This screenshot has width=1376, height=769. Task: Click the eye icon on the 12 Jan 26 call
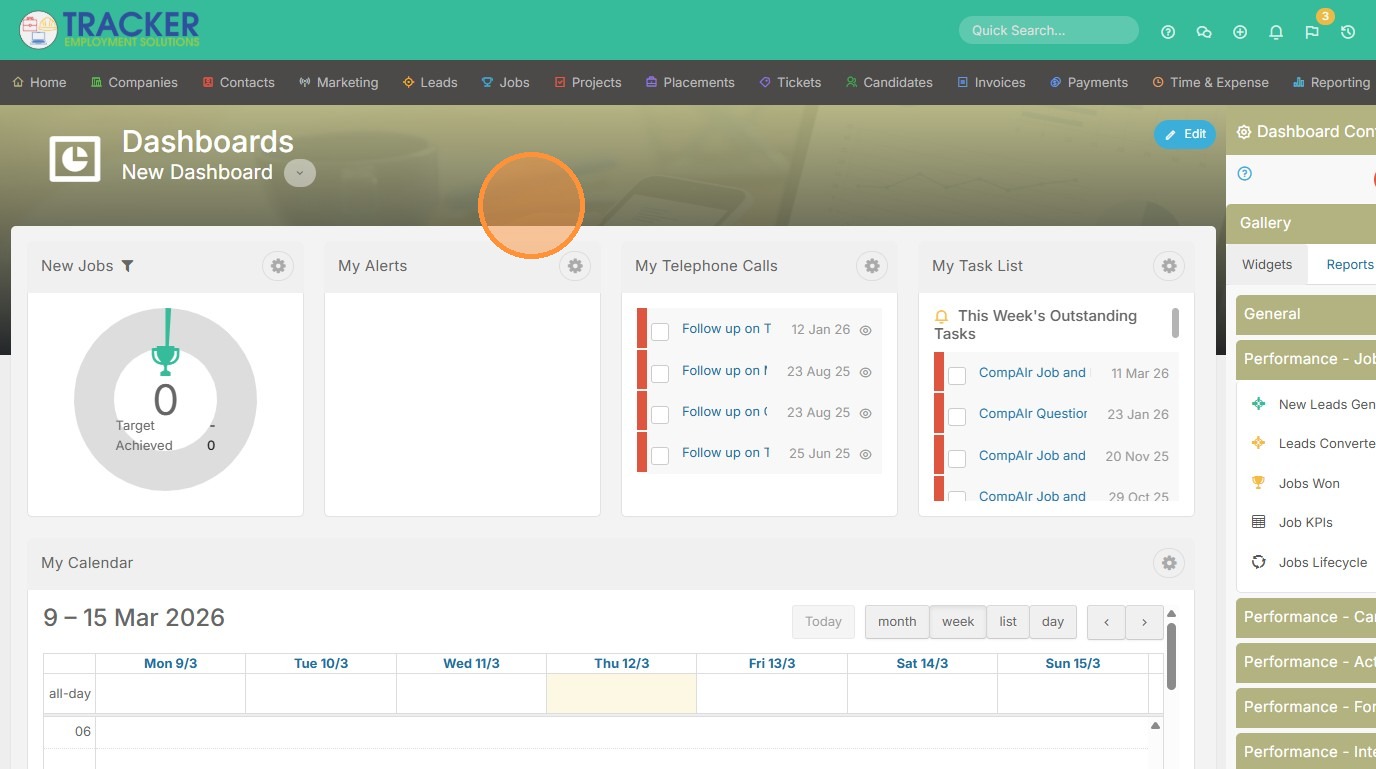point(866,330)
